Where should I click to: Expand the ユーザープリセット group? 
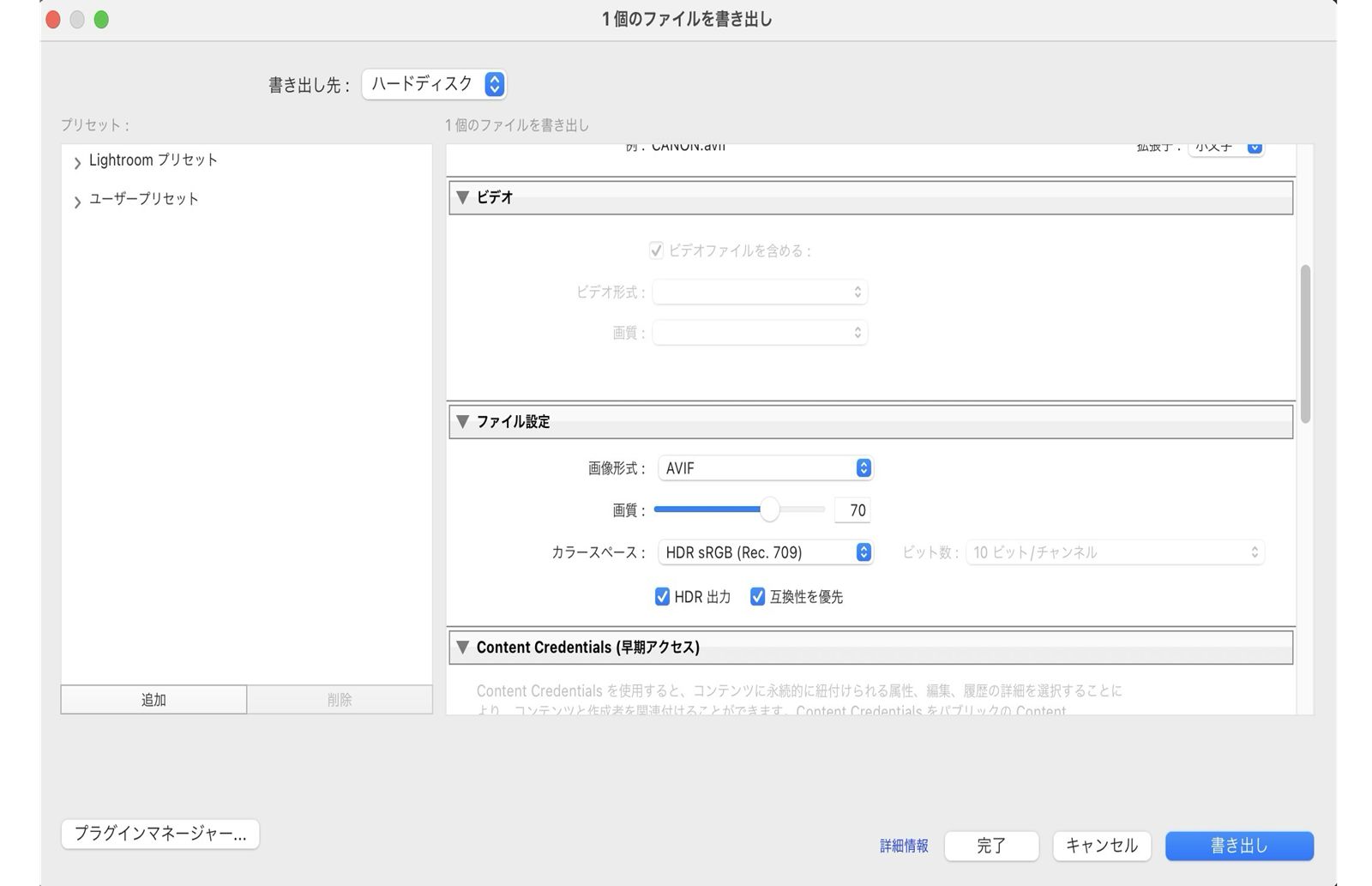[76, 199]
